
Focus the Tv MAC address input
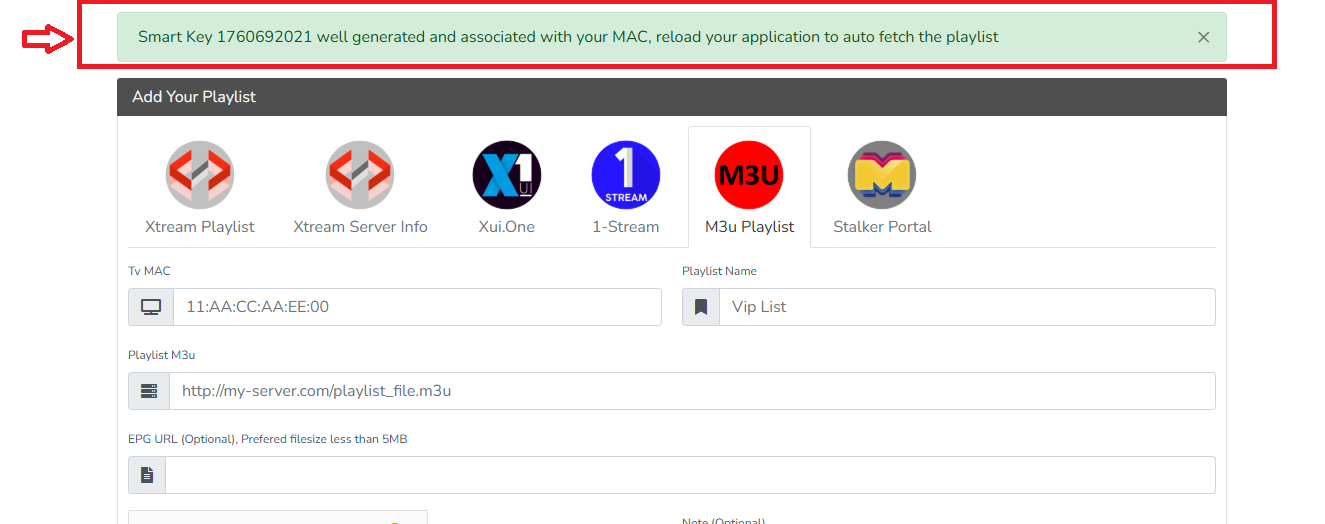[417, 307]
